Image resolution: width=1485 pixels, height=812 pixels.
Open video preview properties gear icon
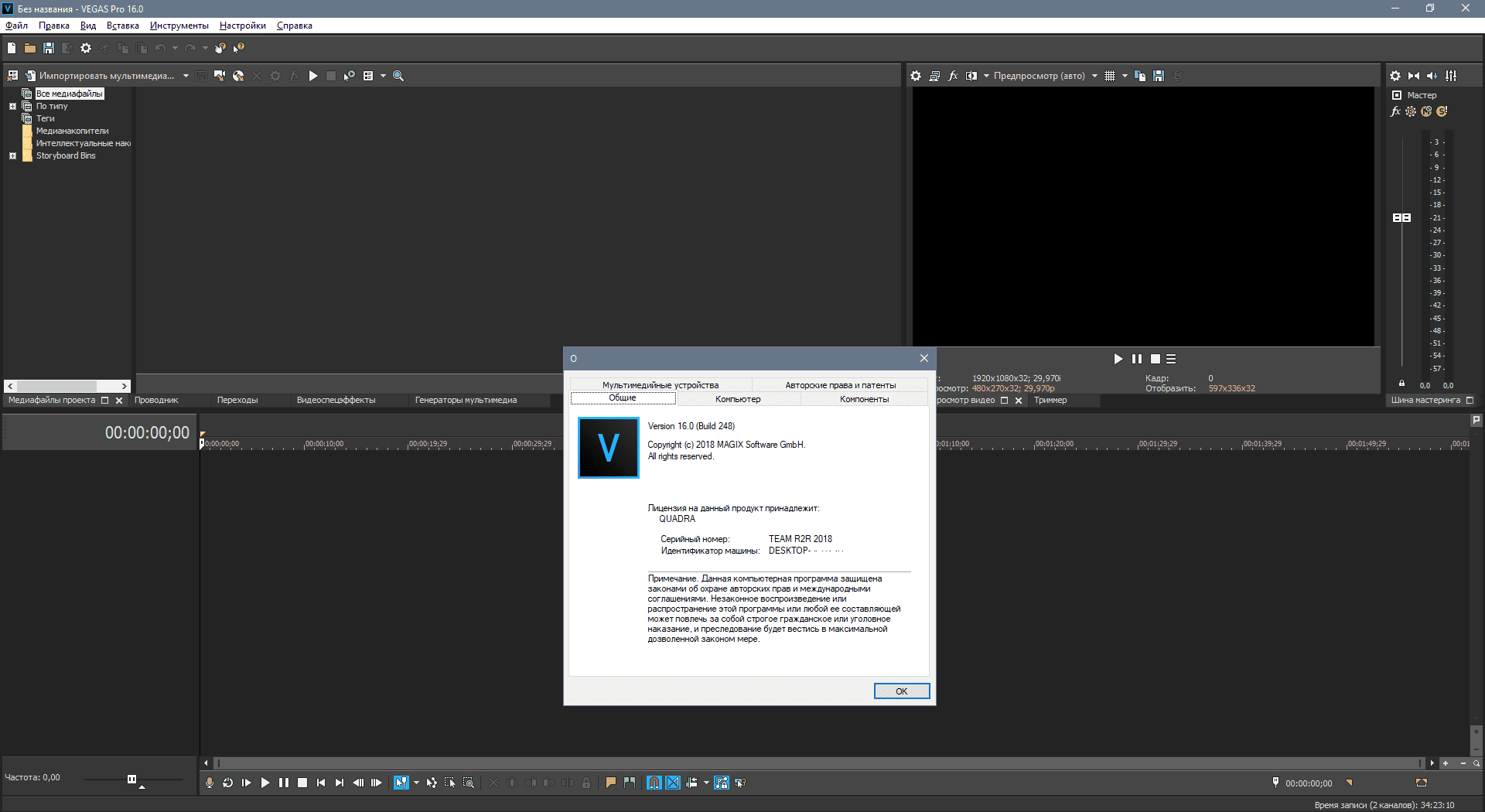click(x=916, y=76)
